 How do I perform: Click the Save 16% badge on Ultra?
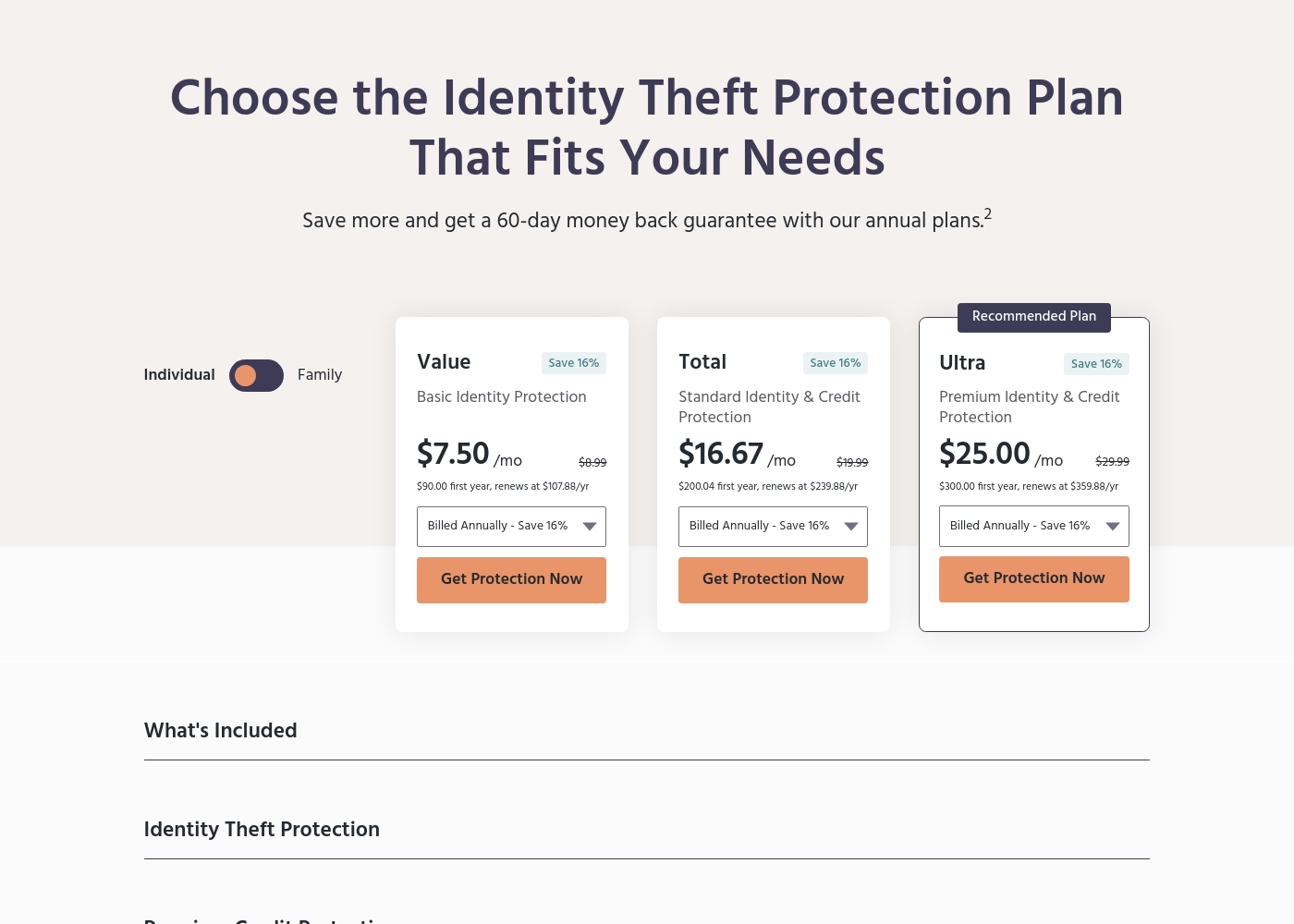pos(1096,364)
